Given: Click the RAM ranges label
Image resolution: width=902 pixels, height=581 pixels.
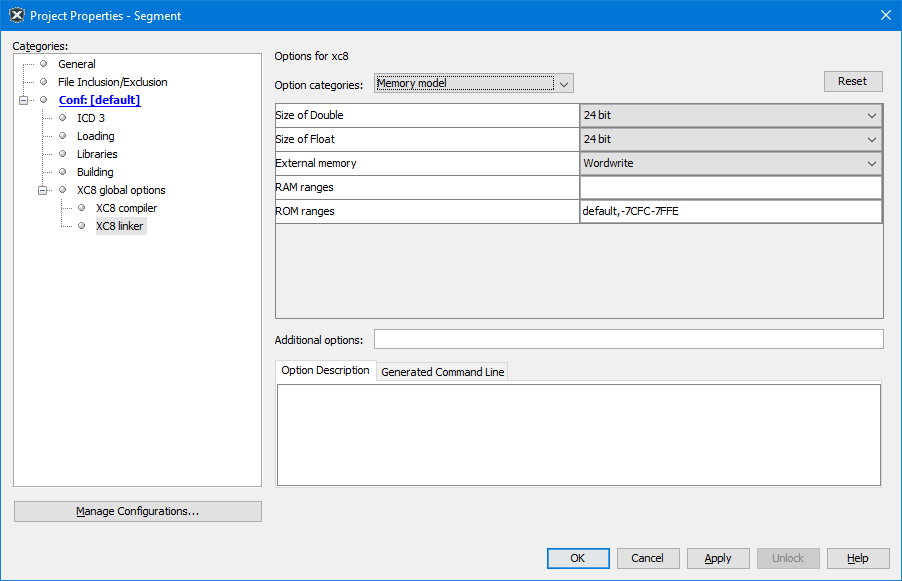Looking at the screenshot, I should 304,188.
